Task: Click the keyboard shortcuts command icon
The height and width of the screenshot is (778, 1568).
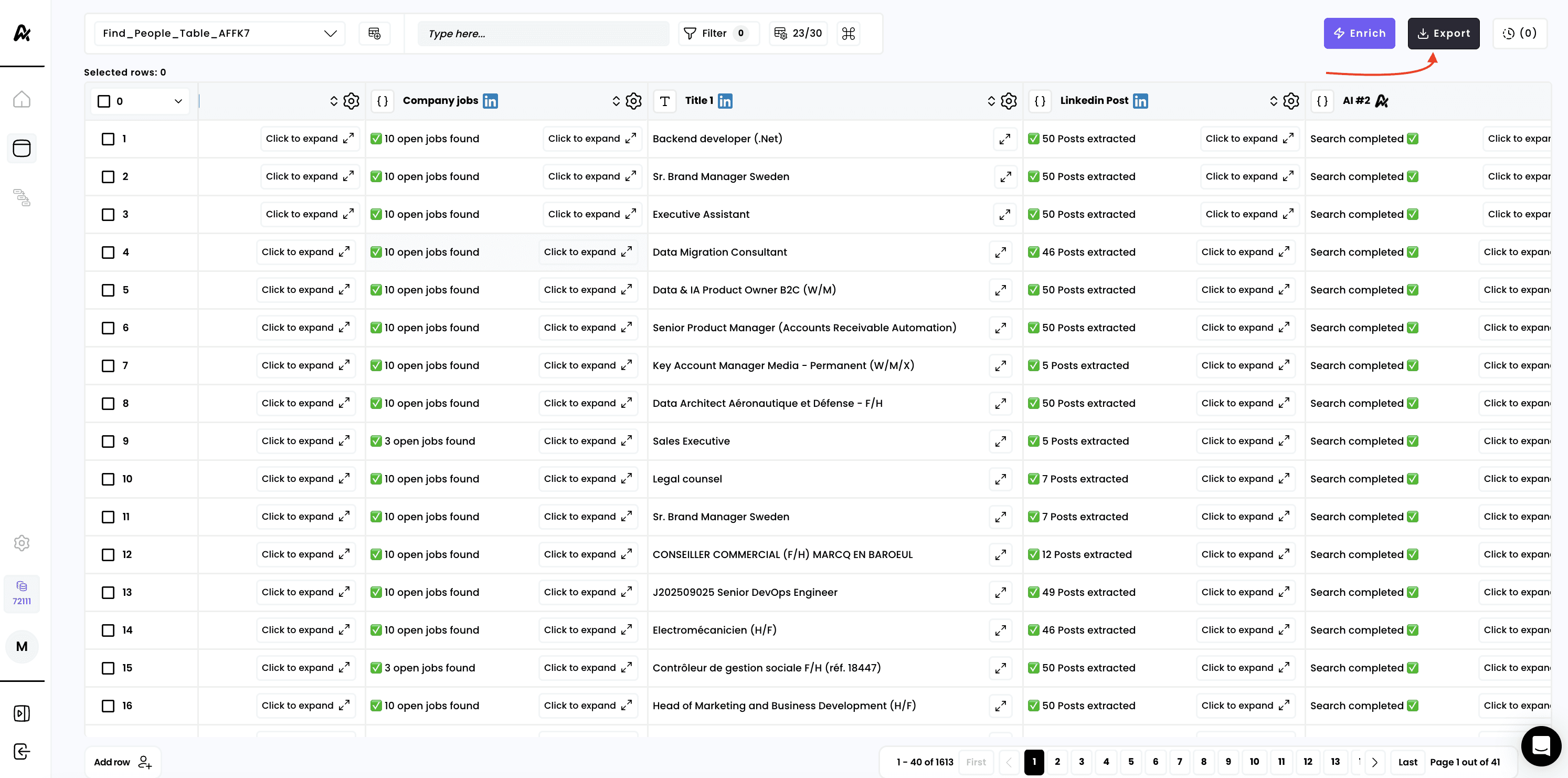Action: point(849,34)
